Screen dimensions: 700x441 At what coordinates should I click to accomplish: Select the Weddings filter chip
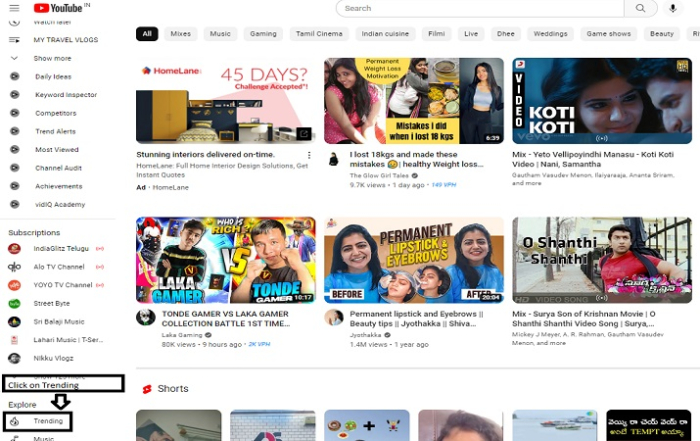pos(550,33)
